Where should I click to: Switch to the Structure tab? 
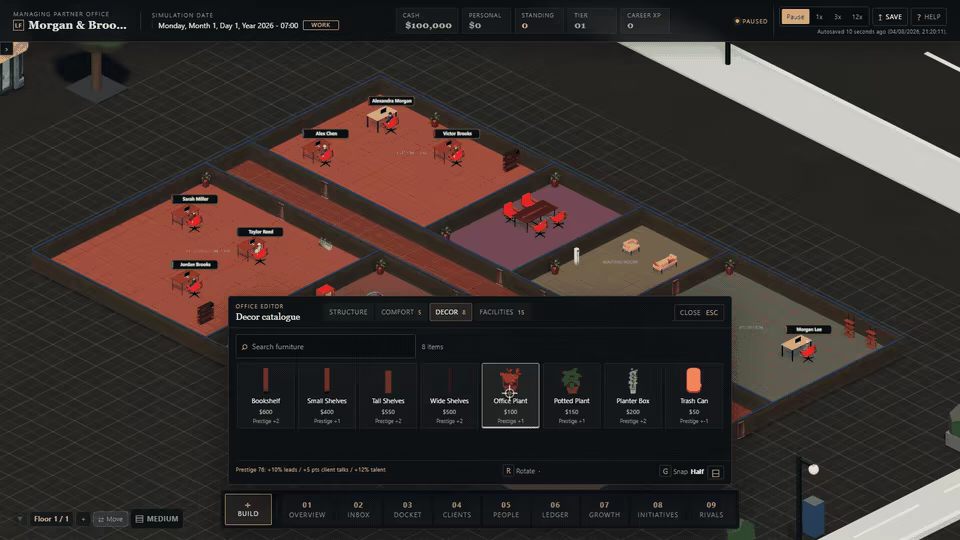[x=348, y=312]
